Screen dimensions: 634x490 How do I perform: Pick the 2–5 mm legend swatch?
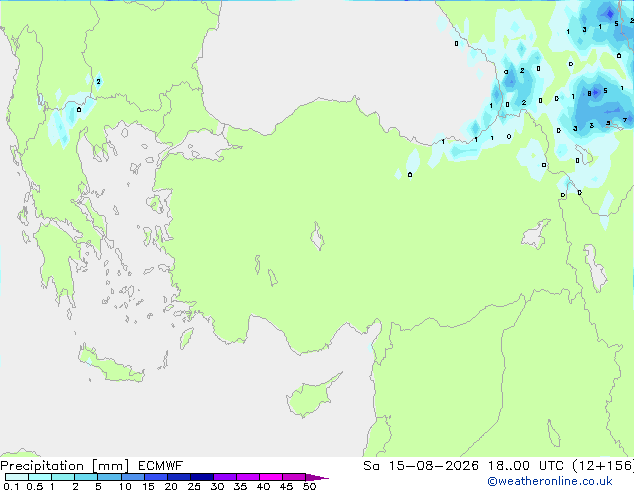pyautogui.click(x=86, y=477)
